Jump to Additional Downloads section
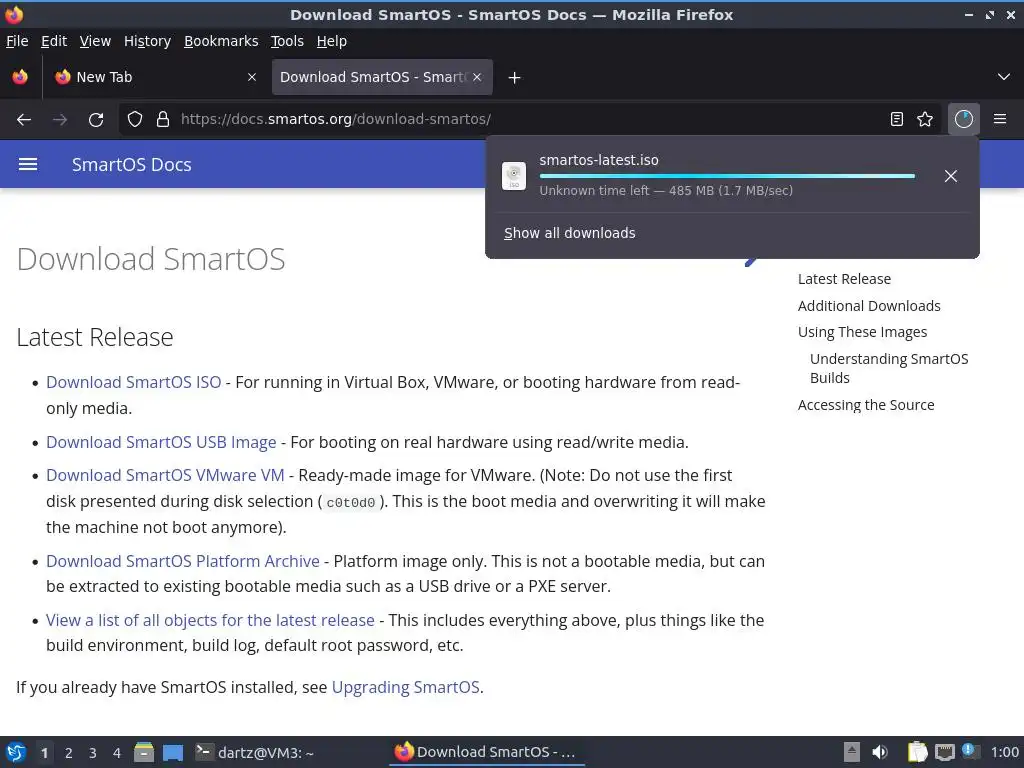The image size is (1024, 768). tap(869, 306)
